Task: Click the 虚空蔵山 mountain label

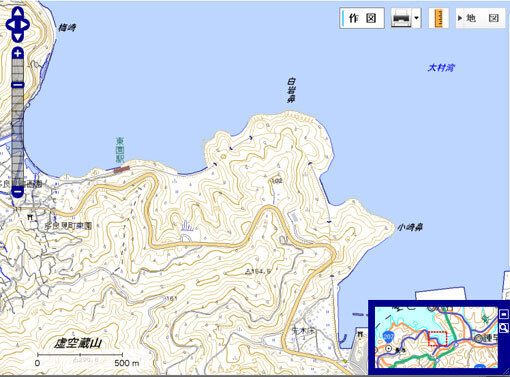Action: [x=78, y=343]
